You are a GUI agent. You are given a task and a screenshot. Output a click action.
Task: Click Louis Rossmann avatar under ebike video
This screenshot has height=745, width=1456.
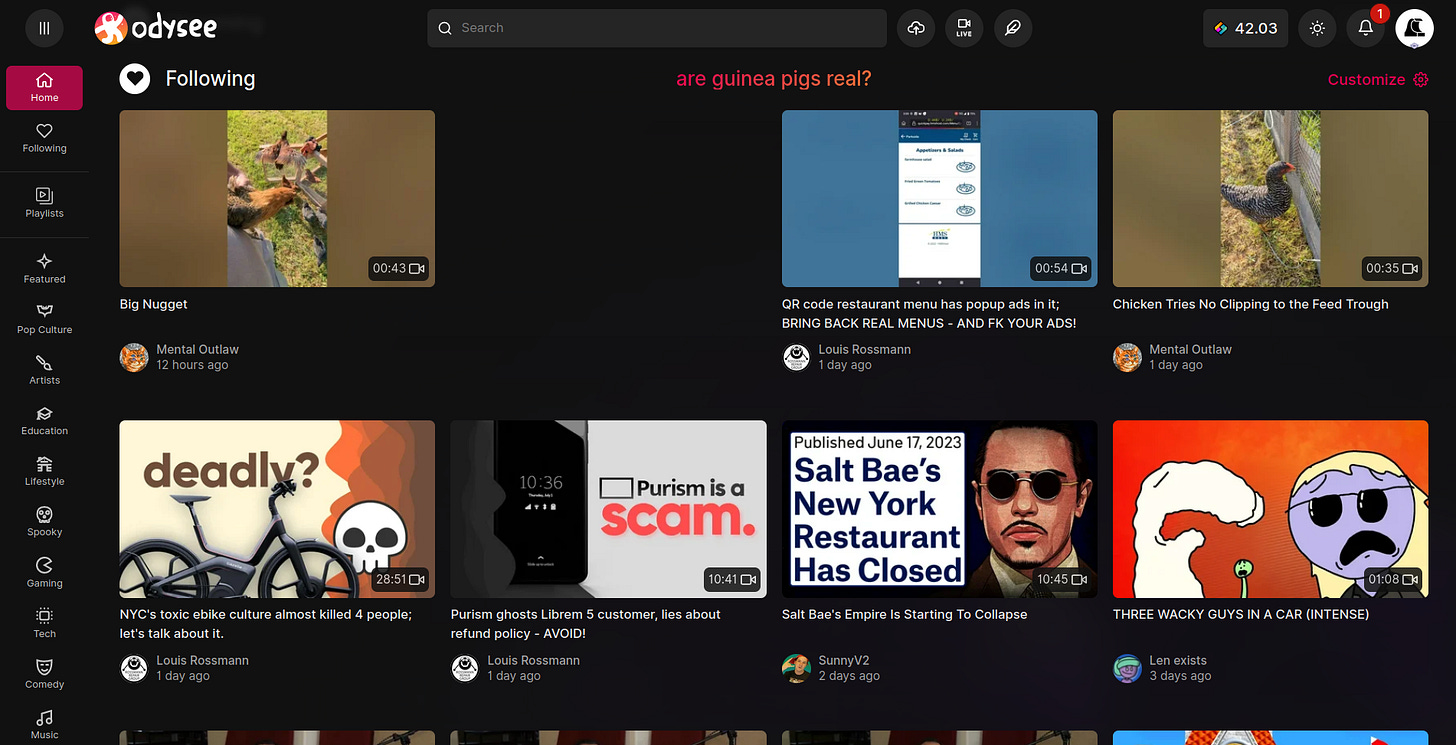tap(134, 668)
